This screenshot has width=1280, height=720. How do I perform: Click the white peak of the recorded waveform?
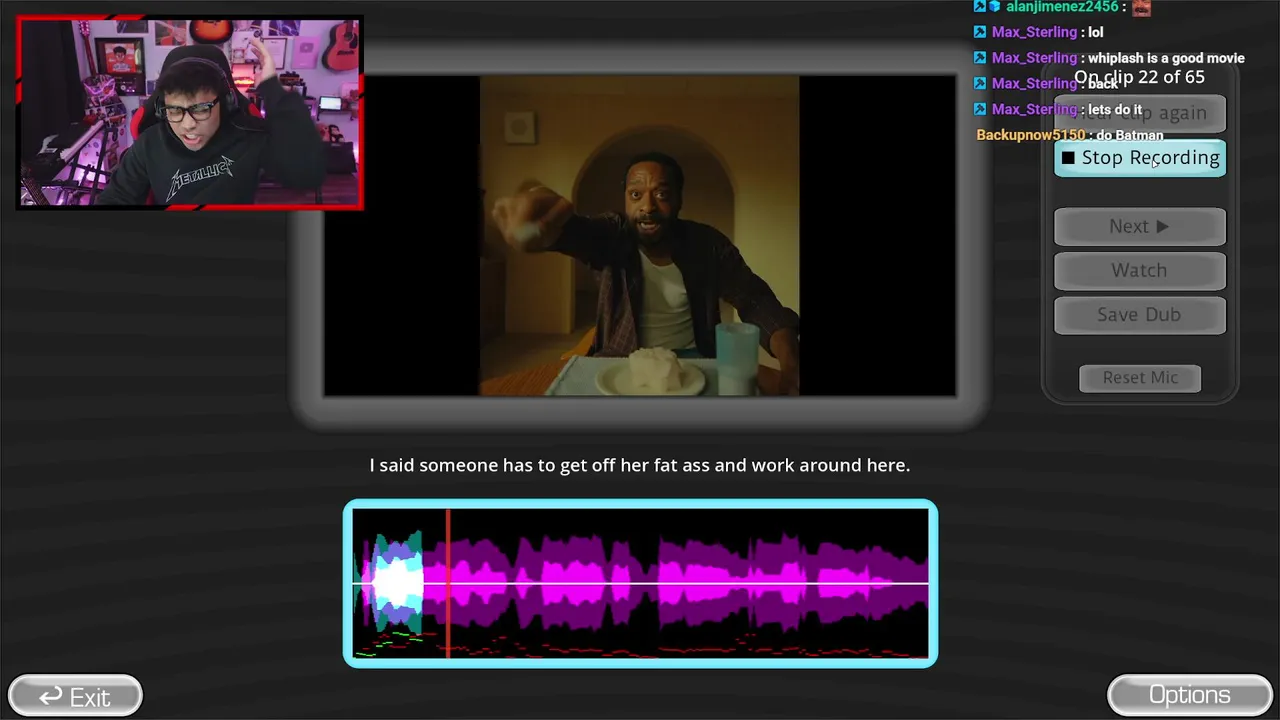pyautogui.click(x=398, y=582)
